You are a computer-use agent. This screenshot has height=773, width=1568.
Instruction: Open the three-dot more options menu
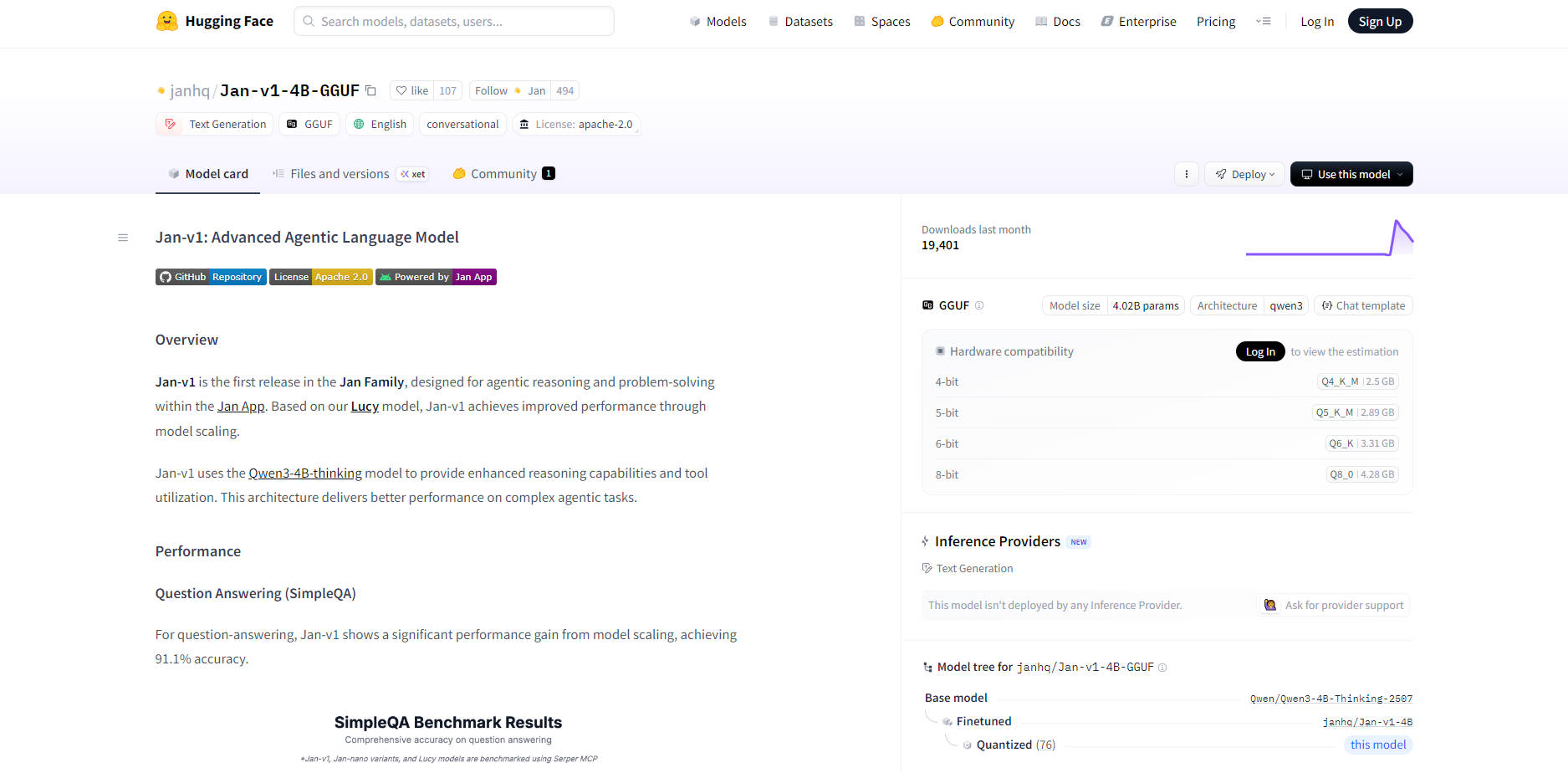pos(1186,174)
